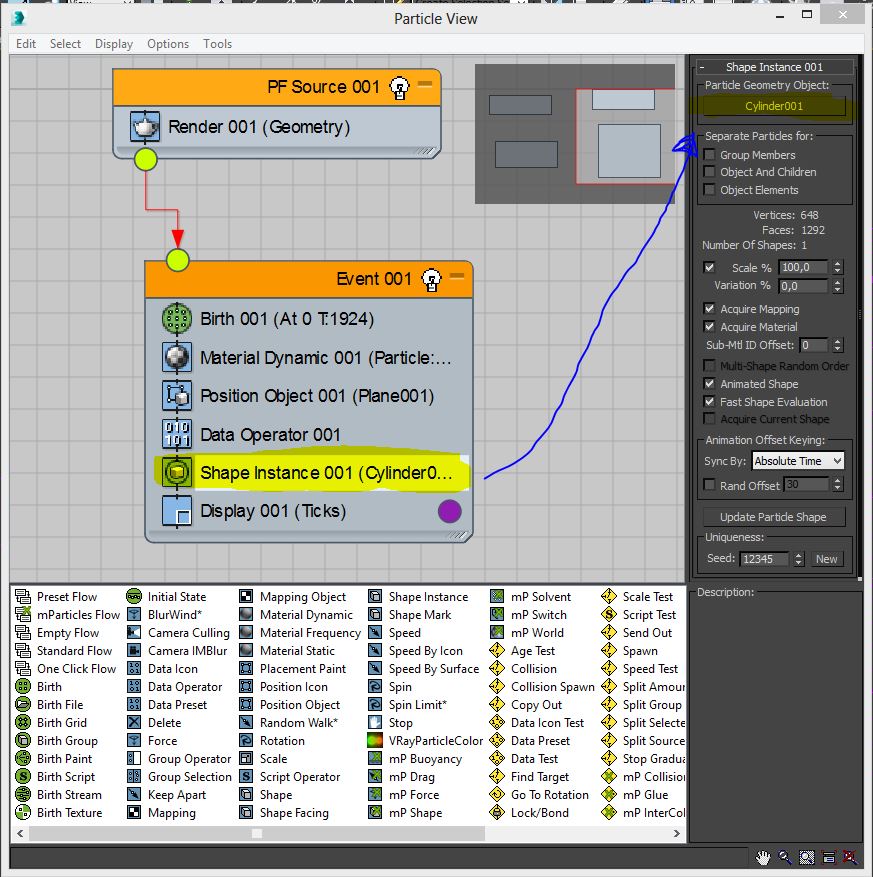Click the Scale % value field
873x877 pixels.
[802, 268]
